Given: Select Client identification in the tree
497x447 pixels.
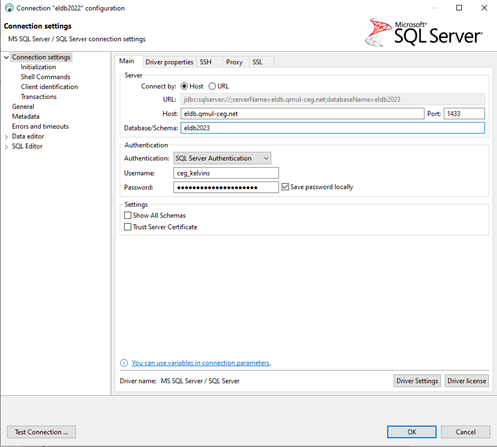Looking at the screenshot, I should click(49, 87).
